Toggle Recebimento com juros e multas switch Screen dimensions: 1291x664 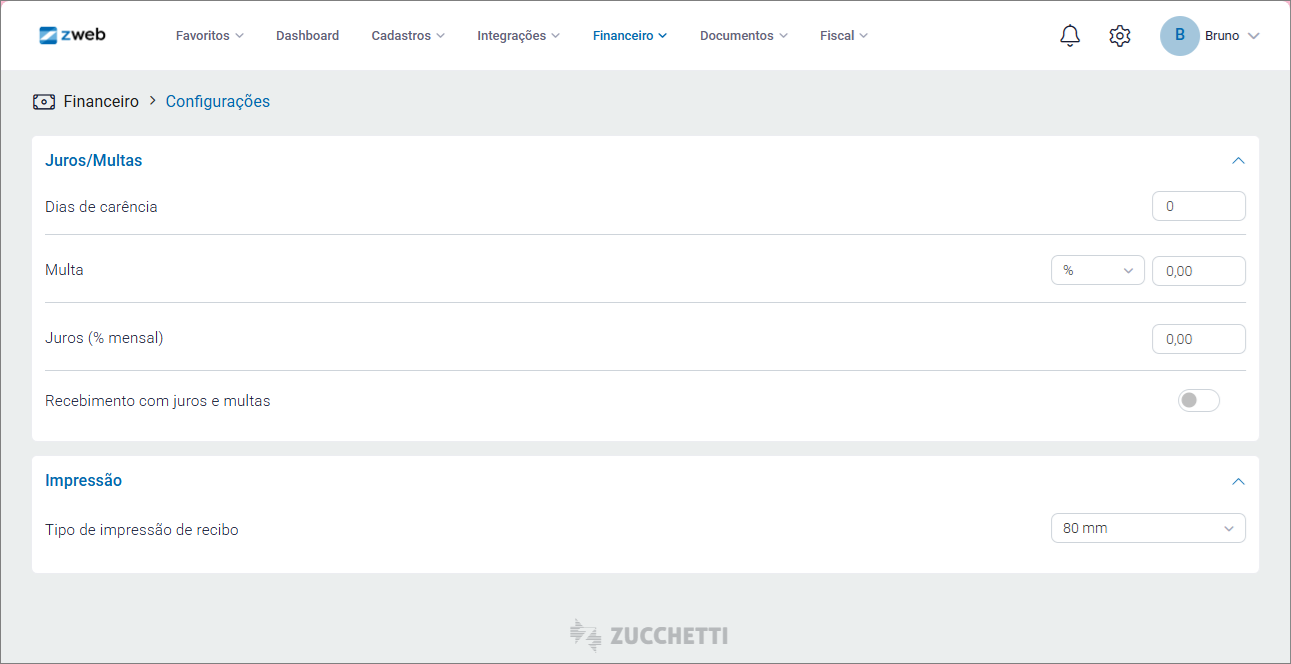click(1198, 401)
